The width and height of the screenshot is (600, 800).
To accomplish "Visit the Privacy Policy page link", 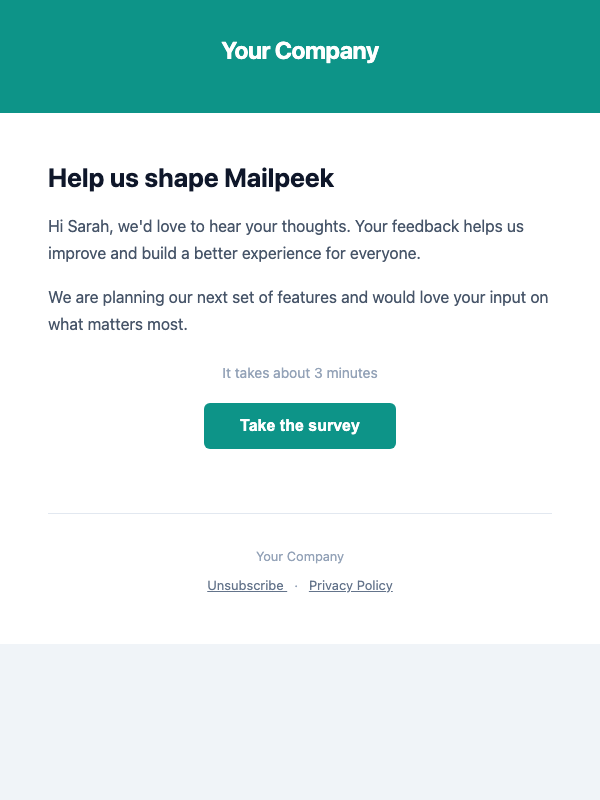I will 350,585.
